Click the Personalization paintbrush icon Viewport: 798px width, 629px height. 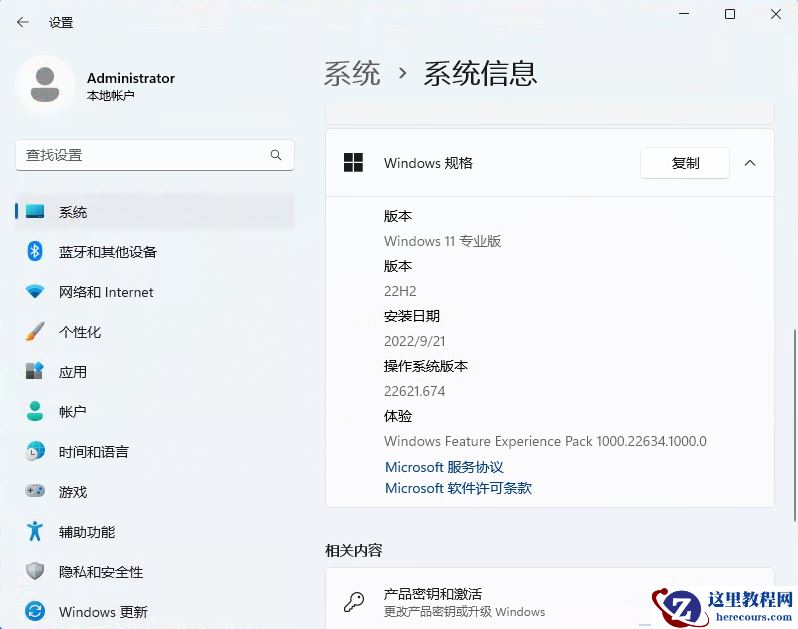tap(35, 331)
